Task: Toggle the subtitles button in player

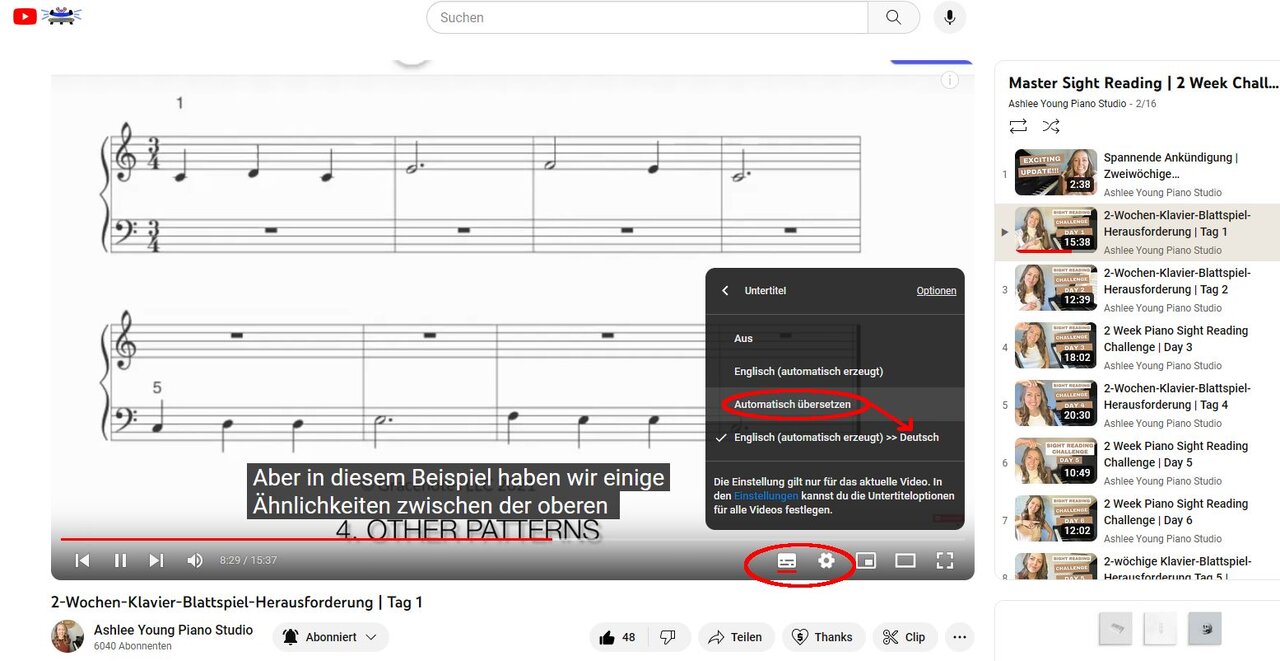Action: 787,561
